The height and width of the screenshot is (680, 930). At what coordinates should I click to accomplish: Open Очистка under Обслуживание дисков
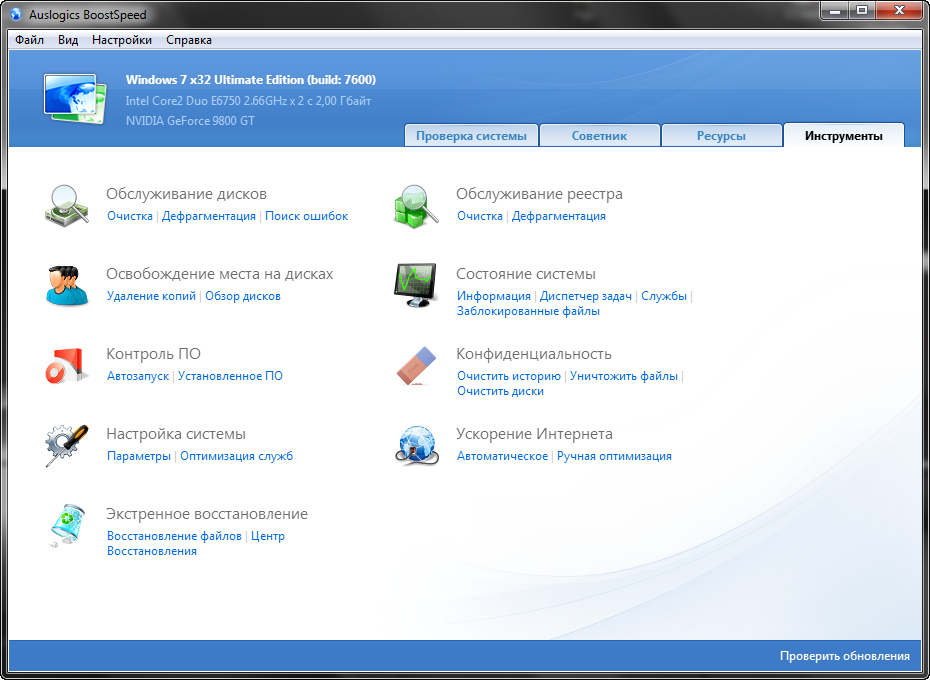click(x=130, y=216)
